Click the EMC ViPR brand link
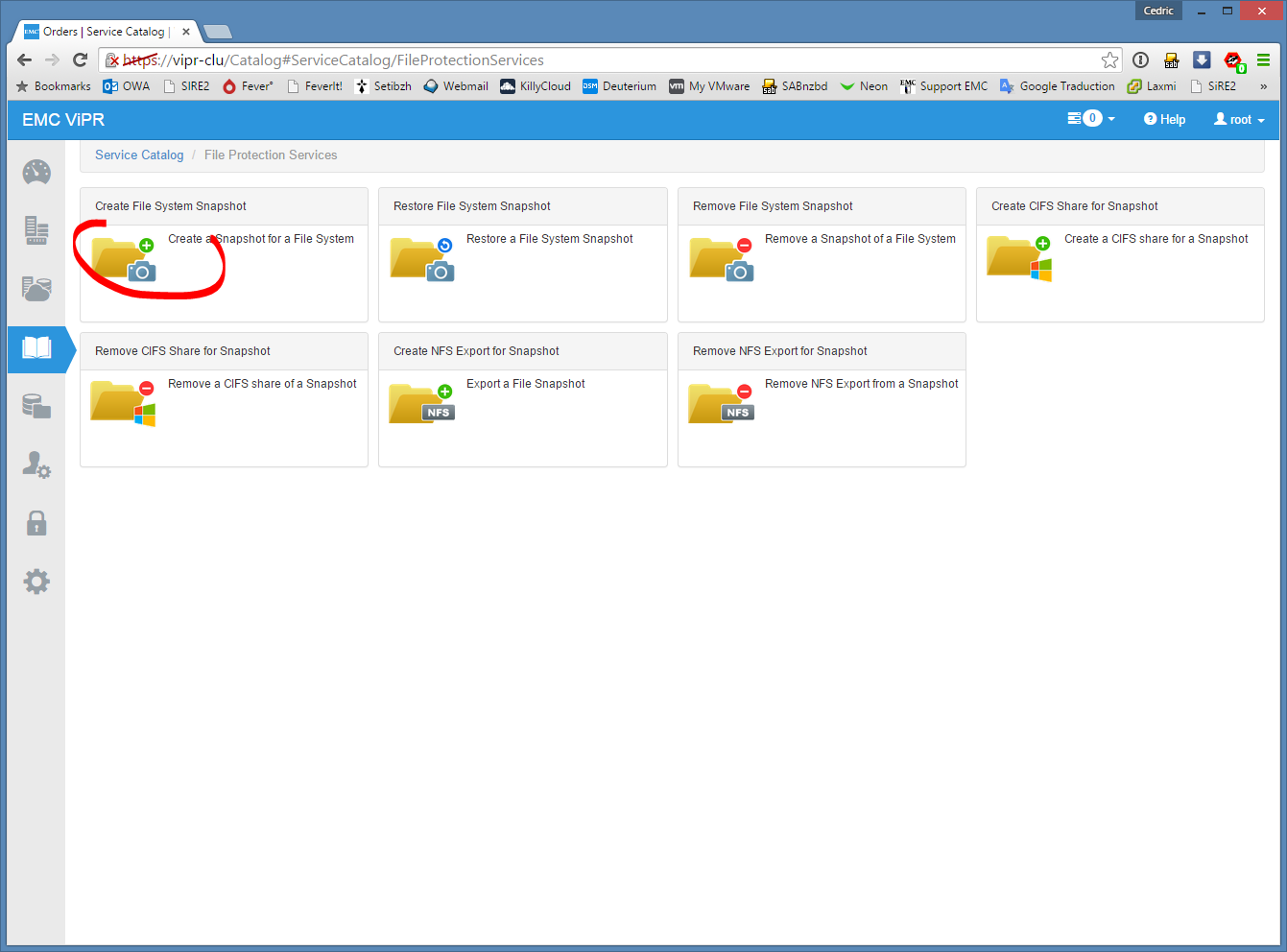The width and height of the screenshot is (1287, 952). coord(63,120)
